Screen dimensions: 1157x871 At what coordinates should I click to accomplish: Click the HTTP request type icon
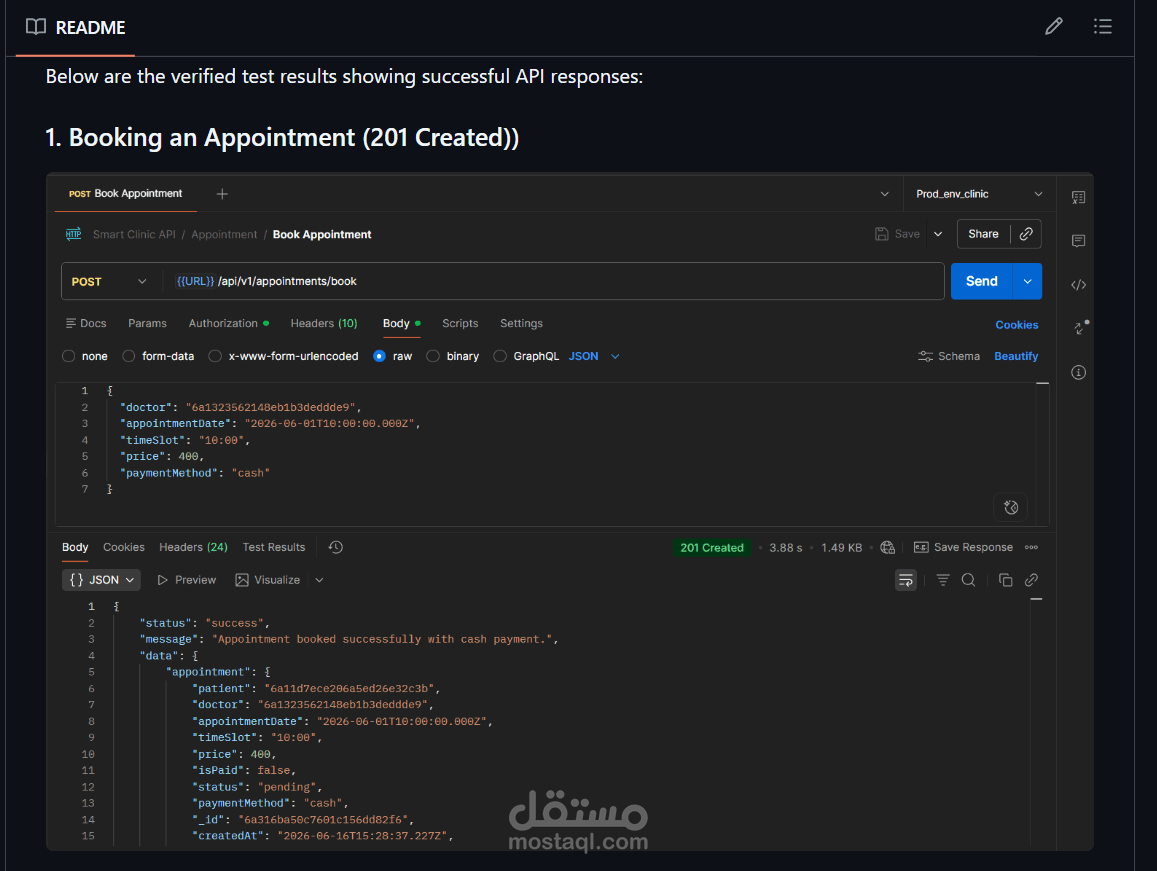pos(73,234)
